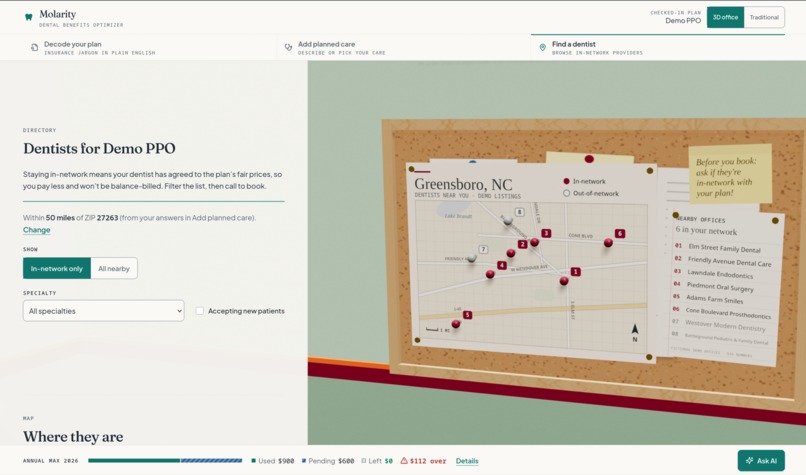Click the $112 over warning text
This screenshot has width=806, height=475.
[x=428, y=461]
